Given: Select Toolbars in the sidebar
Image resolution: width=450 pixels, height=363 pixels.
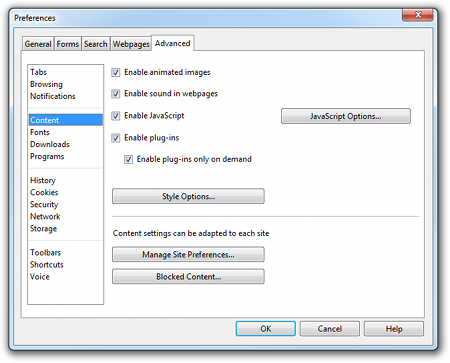Looking at the screenshot, I should 66,252.
